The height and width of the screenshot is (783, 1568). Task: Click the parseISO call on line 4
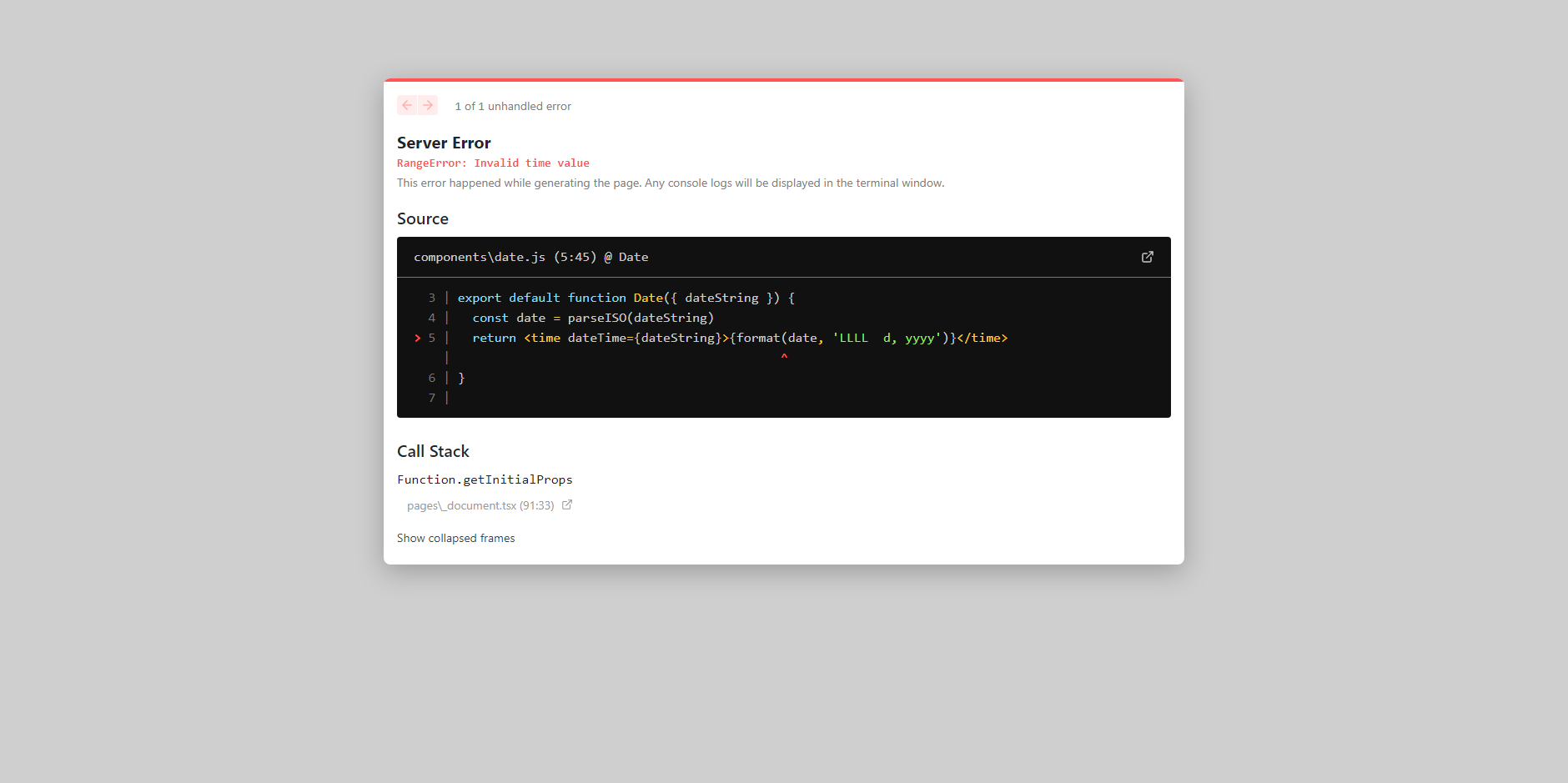click(594, 318)
